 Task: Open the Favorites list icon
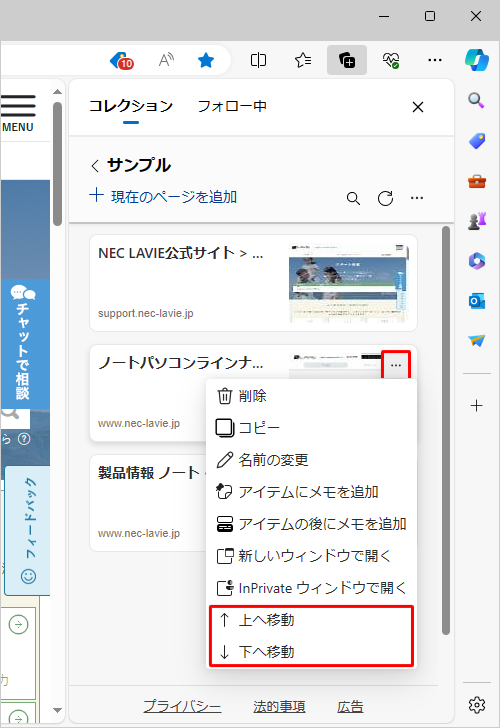pyautogui.click(x=303, y=60)
